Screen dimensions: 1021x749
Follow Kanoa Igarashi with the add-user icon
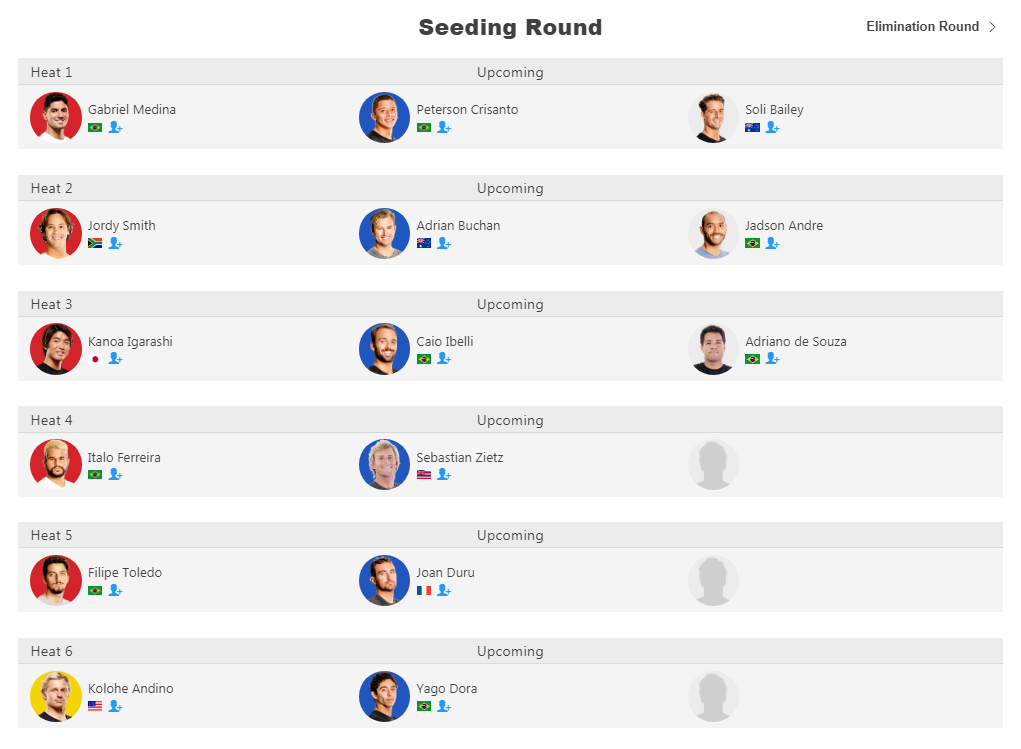point(115,358)
